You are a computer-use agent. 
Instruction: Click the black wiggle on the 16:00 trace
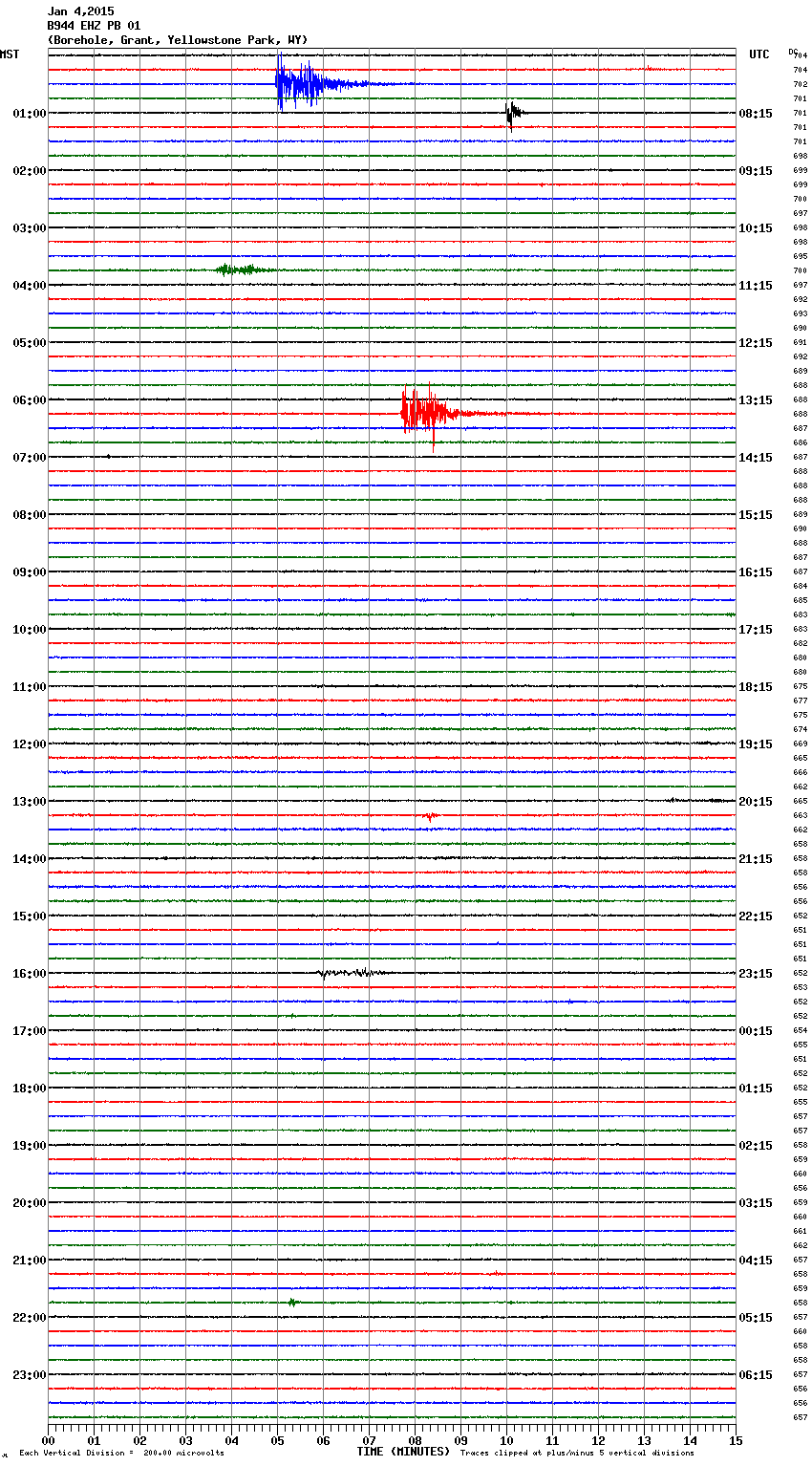tap(353, 973)
